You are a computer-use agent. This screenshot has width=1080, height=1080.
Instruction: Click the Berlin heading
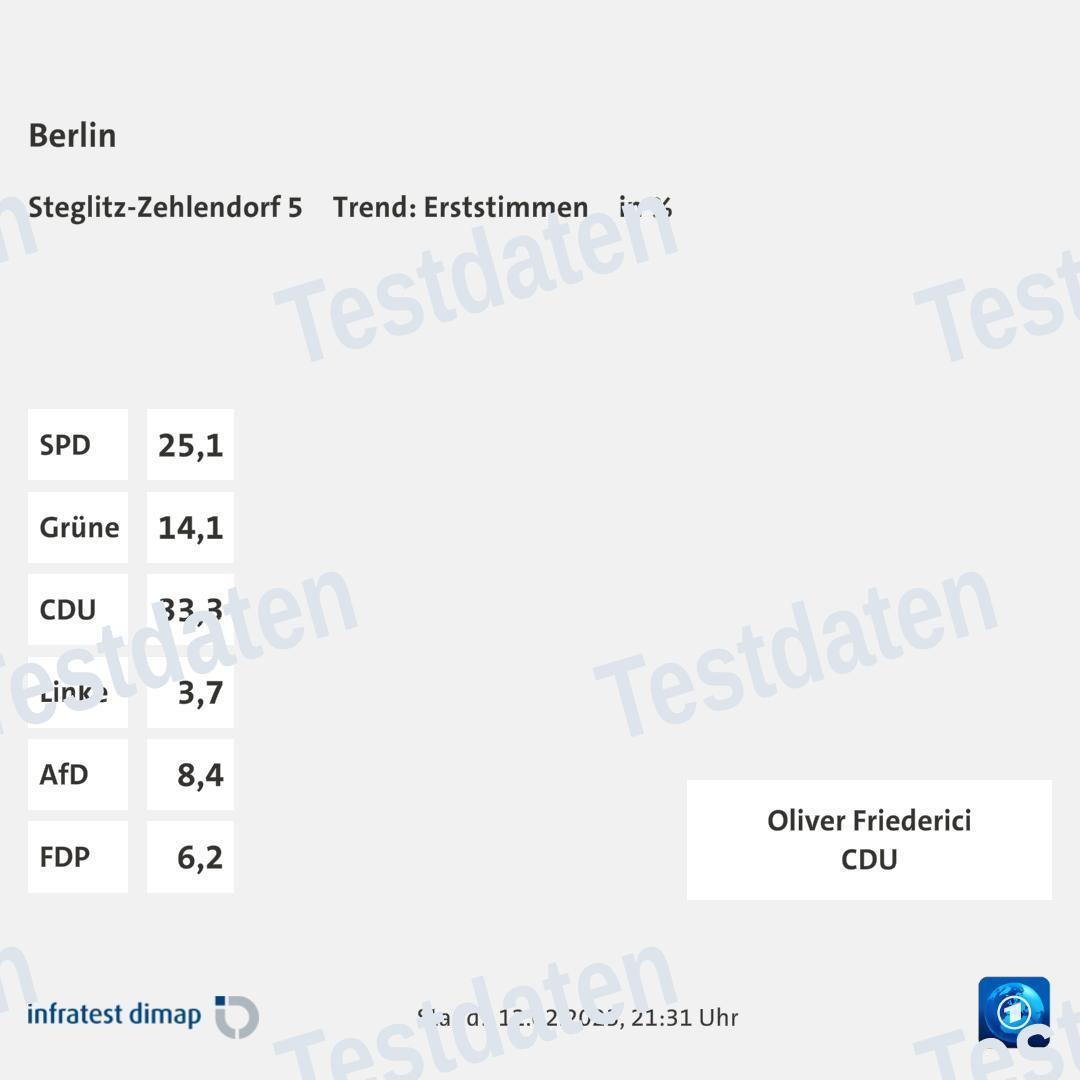pyautogui.click(x=72, y=135)
